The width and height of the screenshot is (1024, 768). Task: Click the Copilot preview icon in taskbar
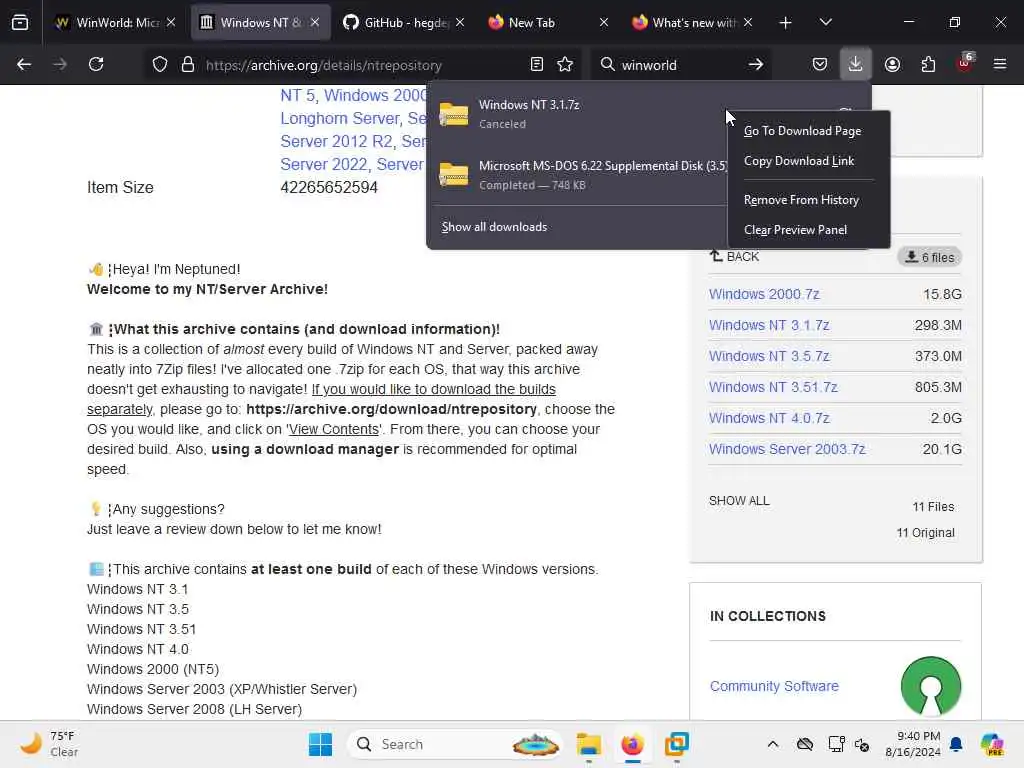point(992,744)
